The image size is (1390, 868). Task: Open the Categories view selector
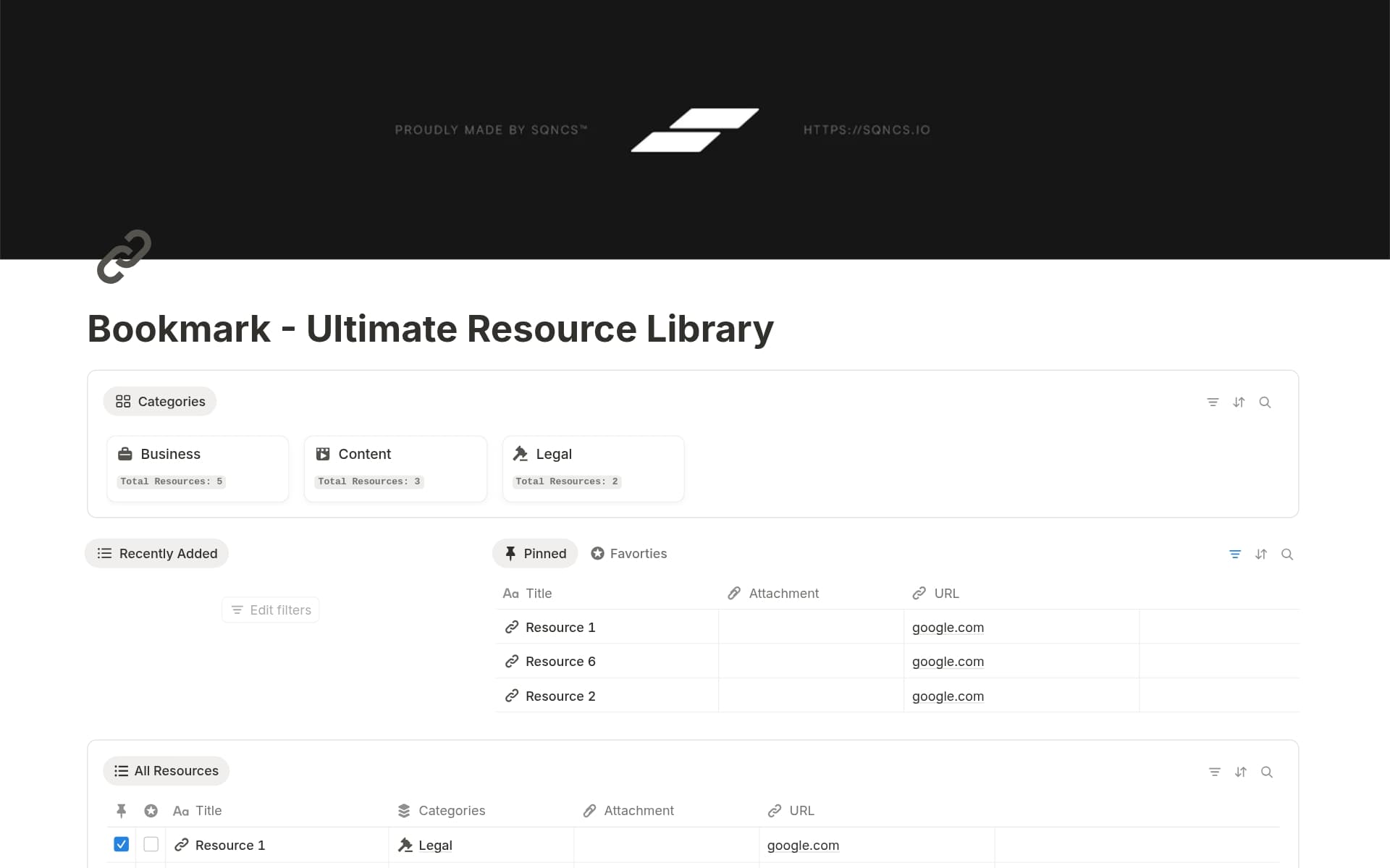point(159,401)
